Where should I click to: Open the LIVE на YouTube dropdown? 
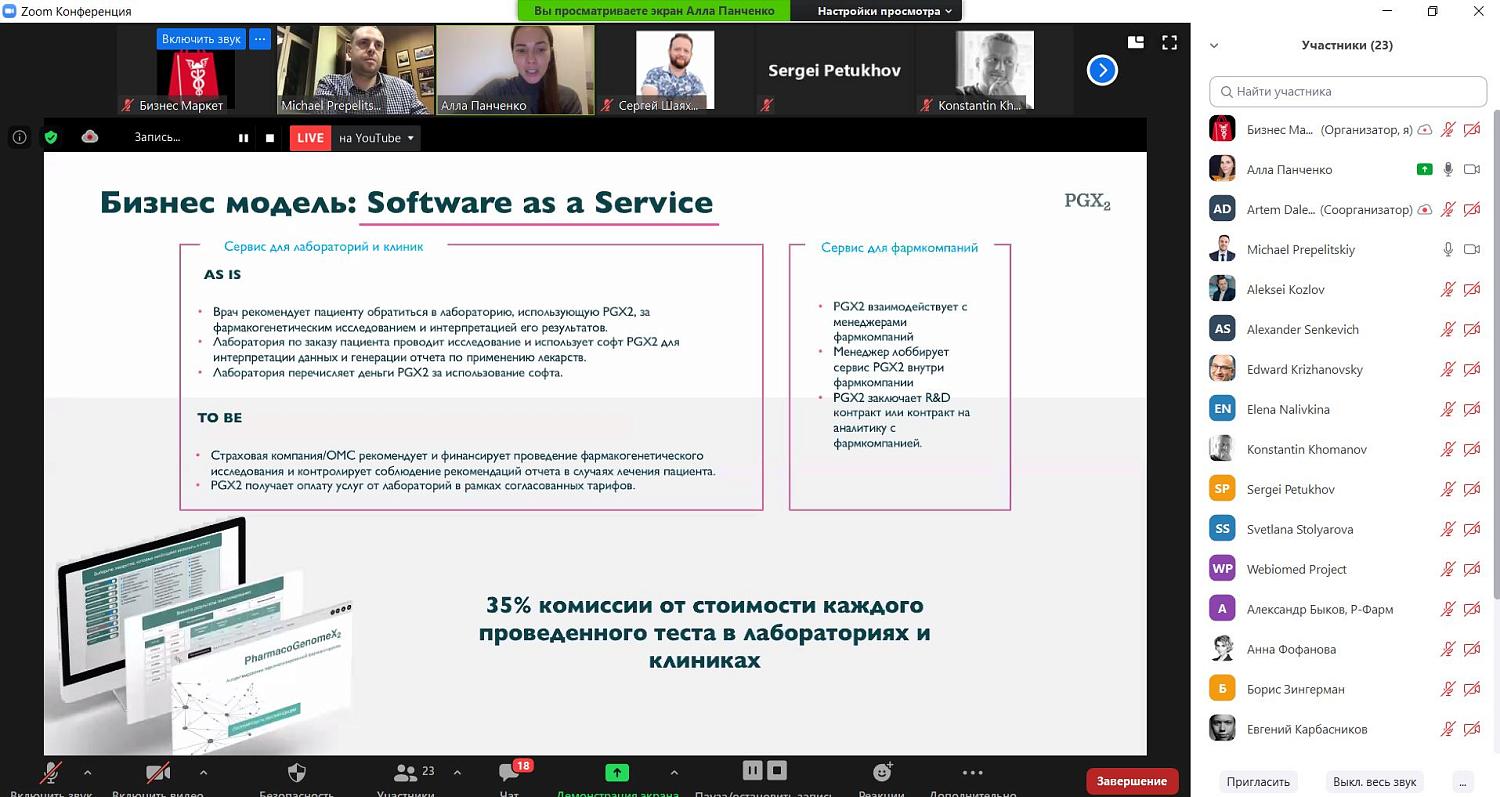click(x=376, y=138)
